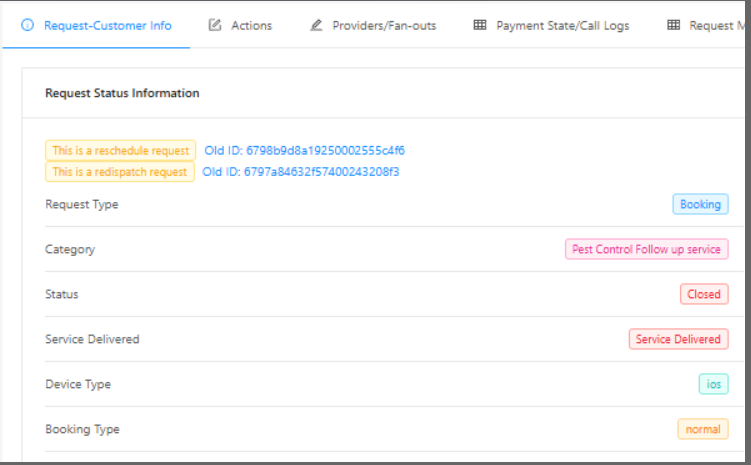
Task: Click the edit icon beside Actions
Action: pyautogui.click(x=215, y=25)
